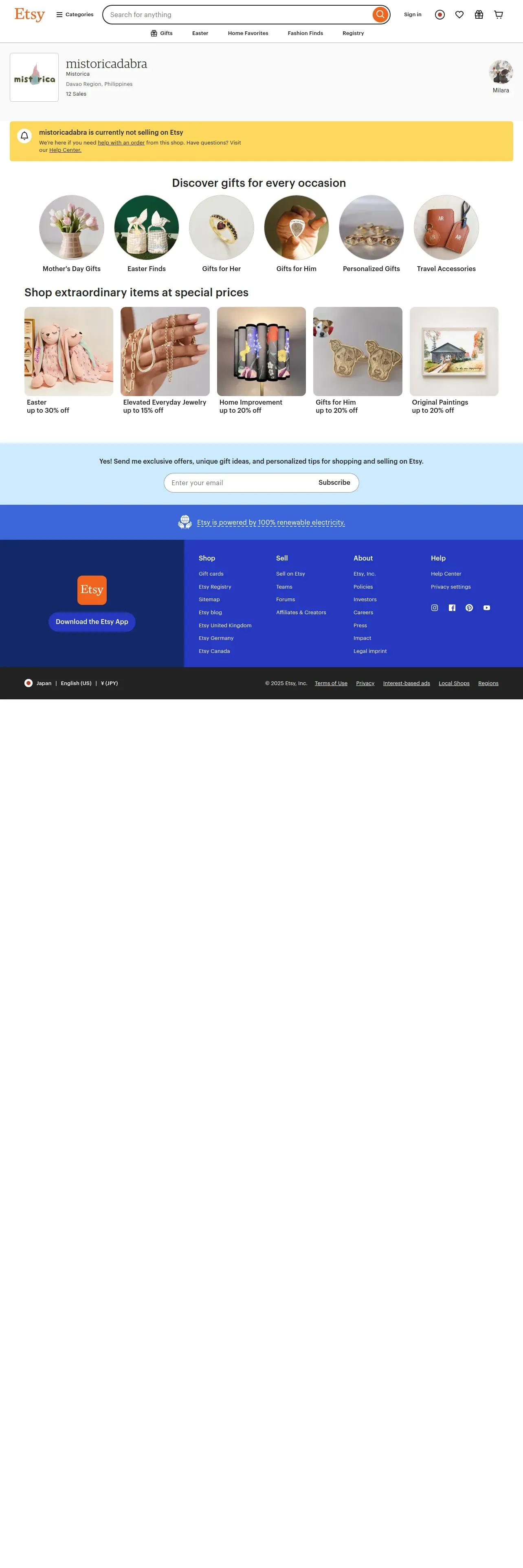523x1568 pixels.
Task: Open Forums footer link
Action: click(x=285, y=600)
